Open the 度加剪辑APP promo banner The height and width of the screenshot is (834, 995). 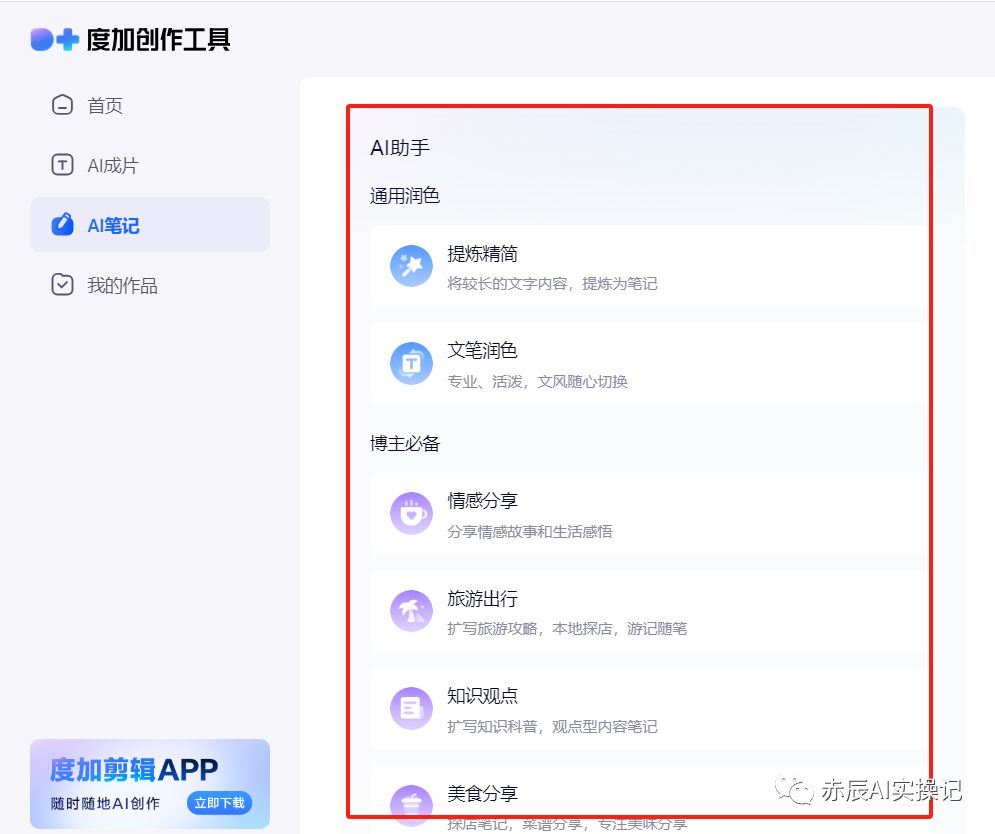pos(150,783)
